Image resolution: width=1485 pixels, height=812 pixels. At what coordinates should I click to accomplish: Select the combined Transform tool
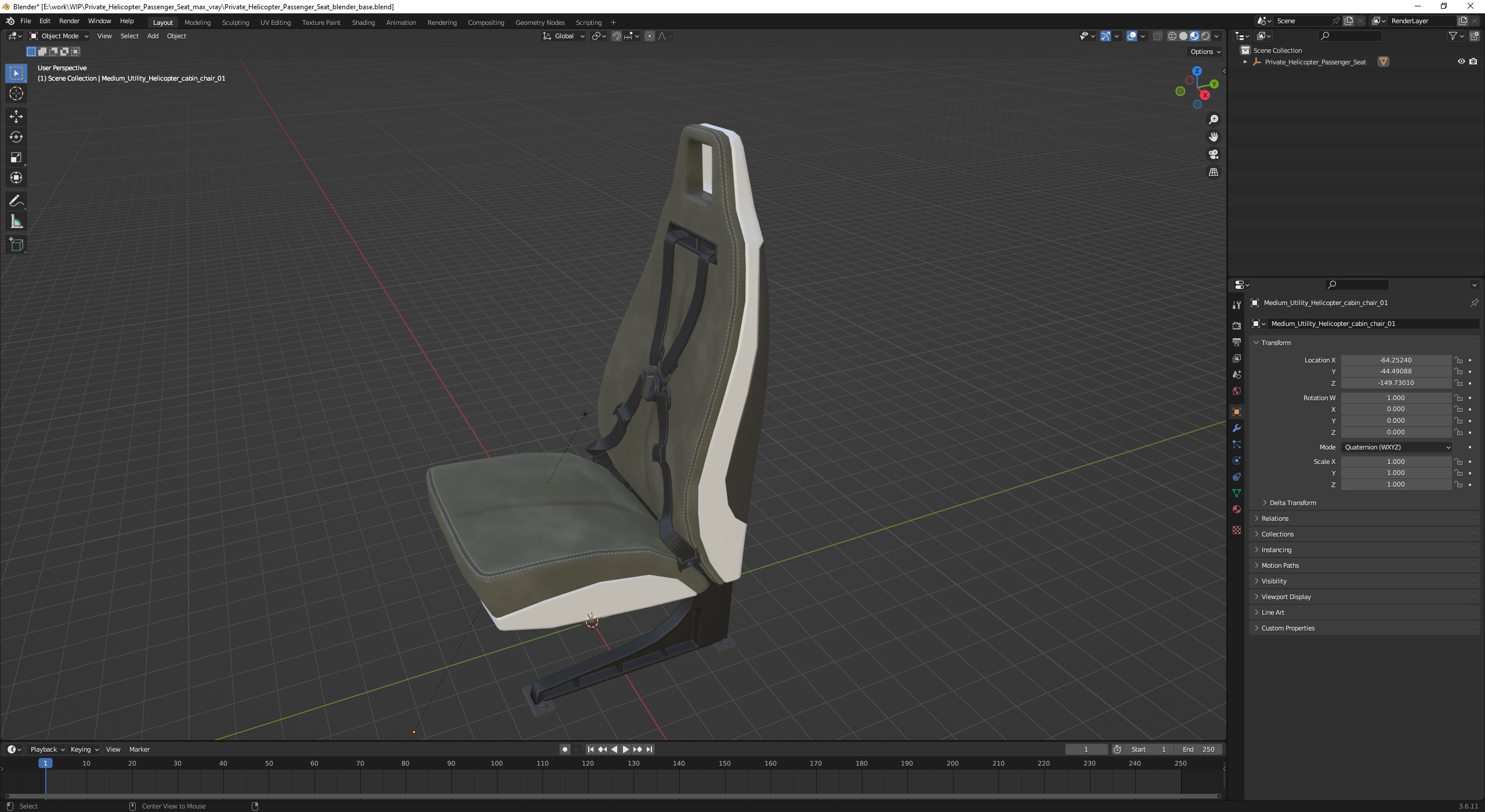coord(16,177)
